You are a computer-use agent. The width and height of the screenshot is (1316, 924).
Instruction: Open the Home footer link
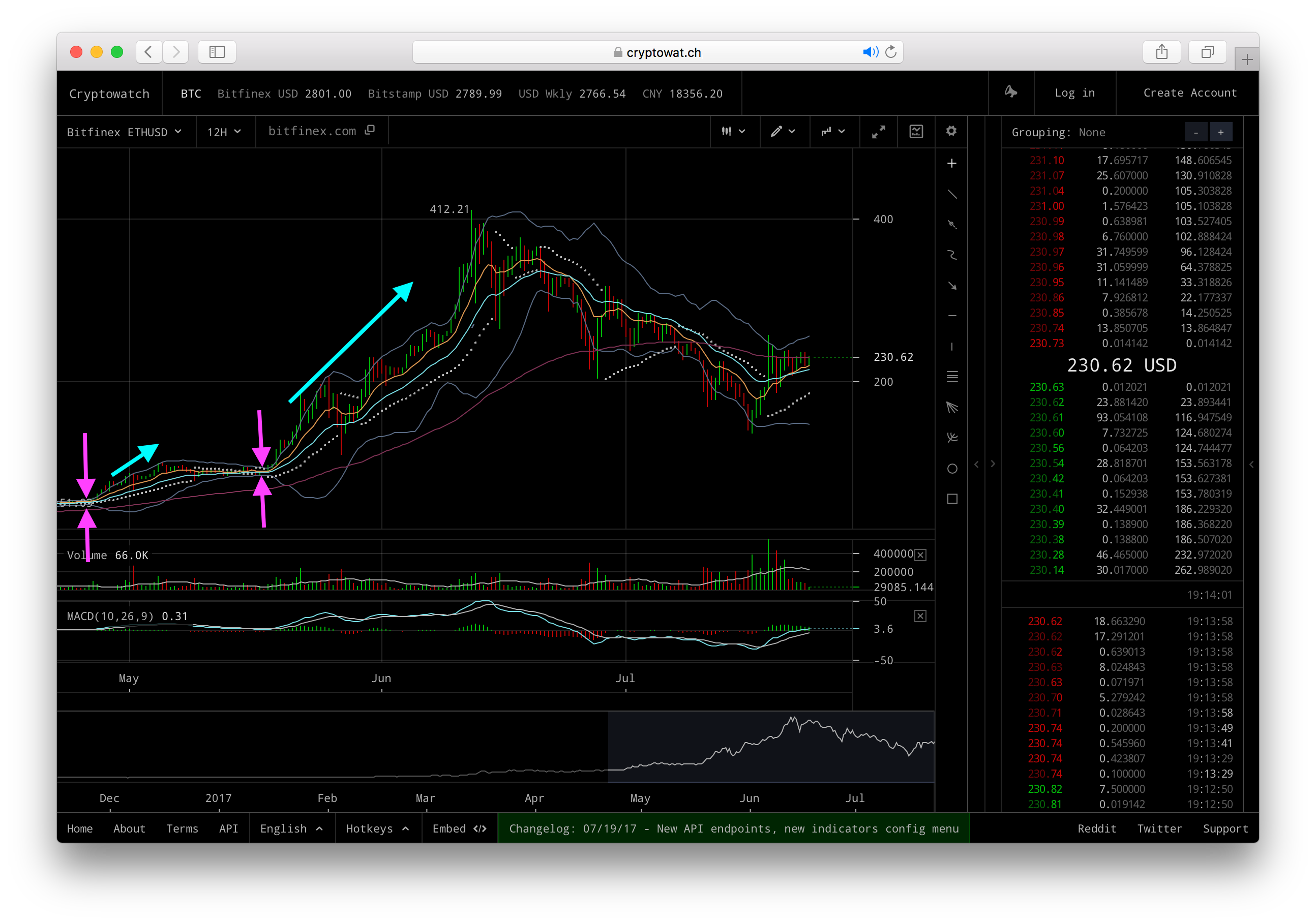(x=80, y=829)
